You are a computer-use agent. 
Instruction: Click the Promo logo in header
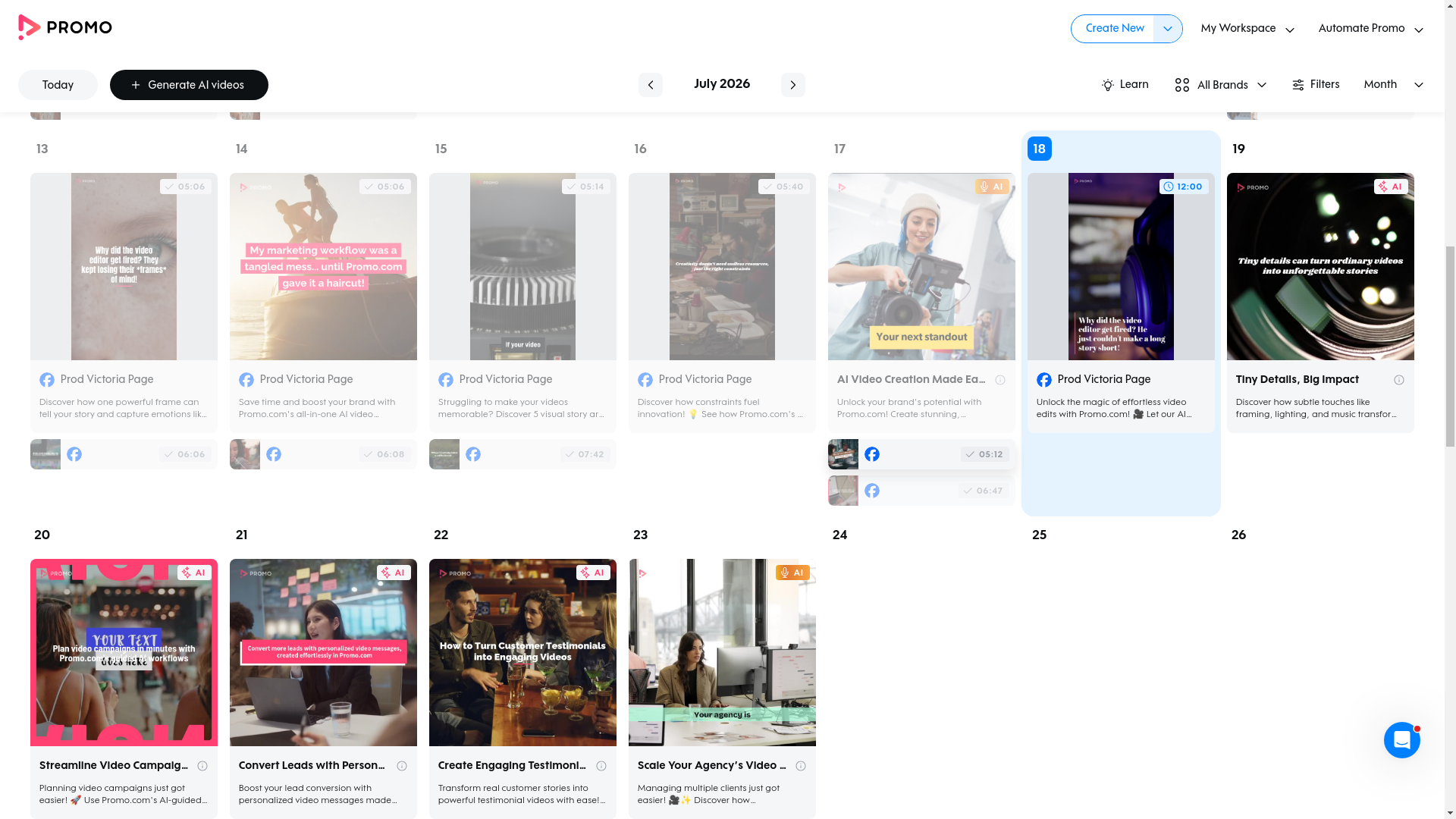coord(64,28)
